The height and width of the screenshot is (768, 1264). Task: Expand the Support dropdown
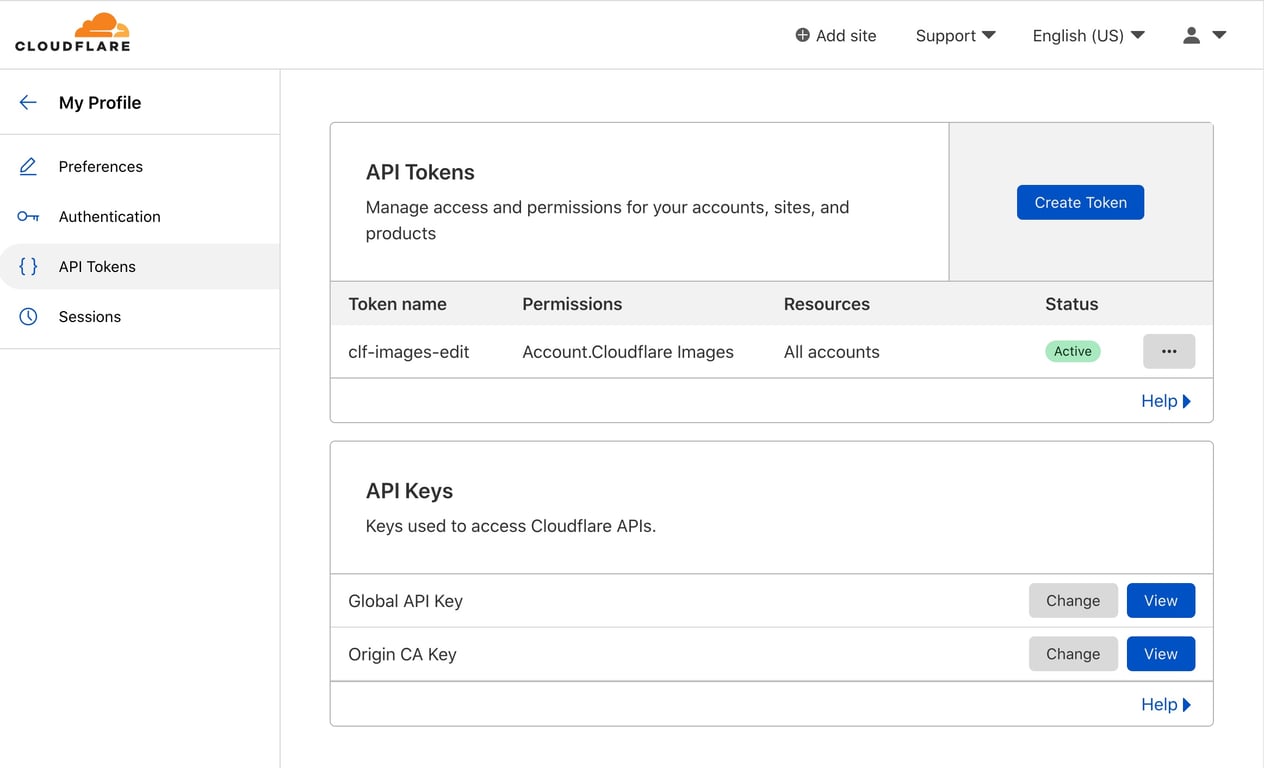[x=955, y=36]
